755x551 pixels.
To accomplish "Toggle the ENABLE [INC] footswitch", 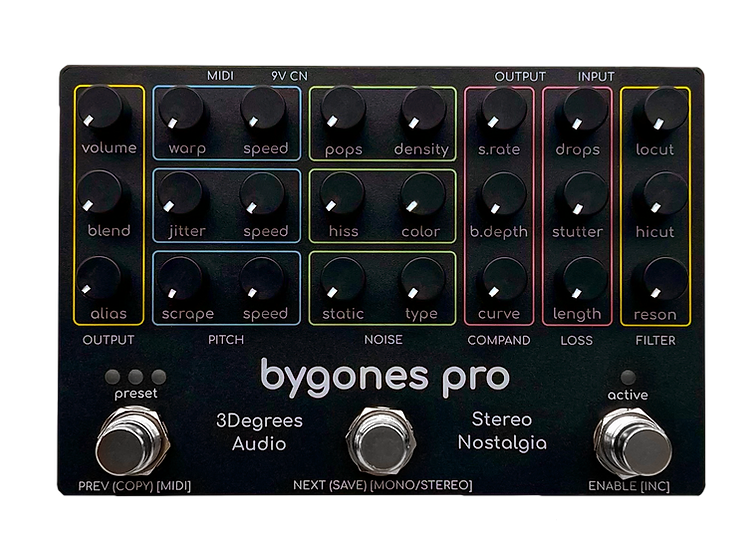I will pos(634,442).
